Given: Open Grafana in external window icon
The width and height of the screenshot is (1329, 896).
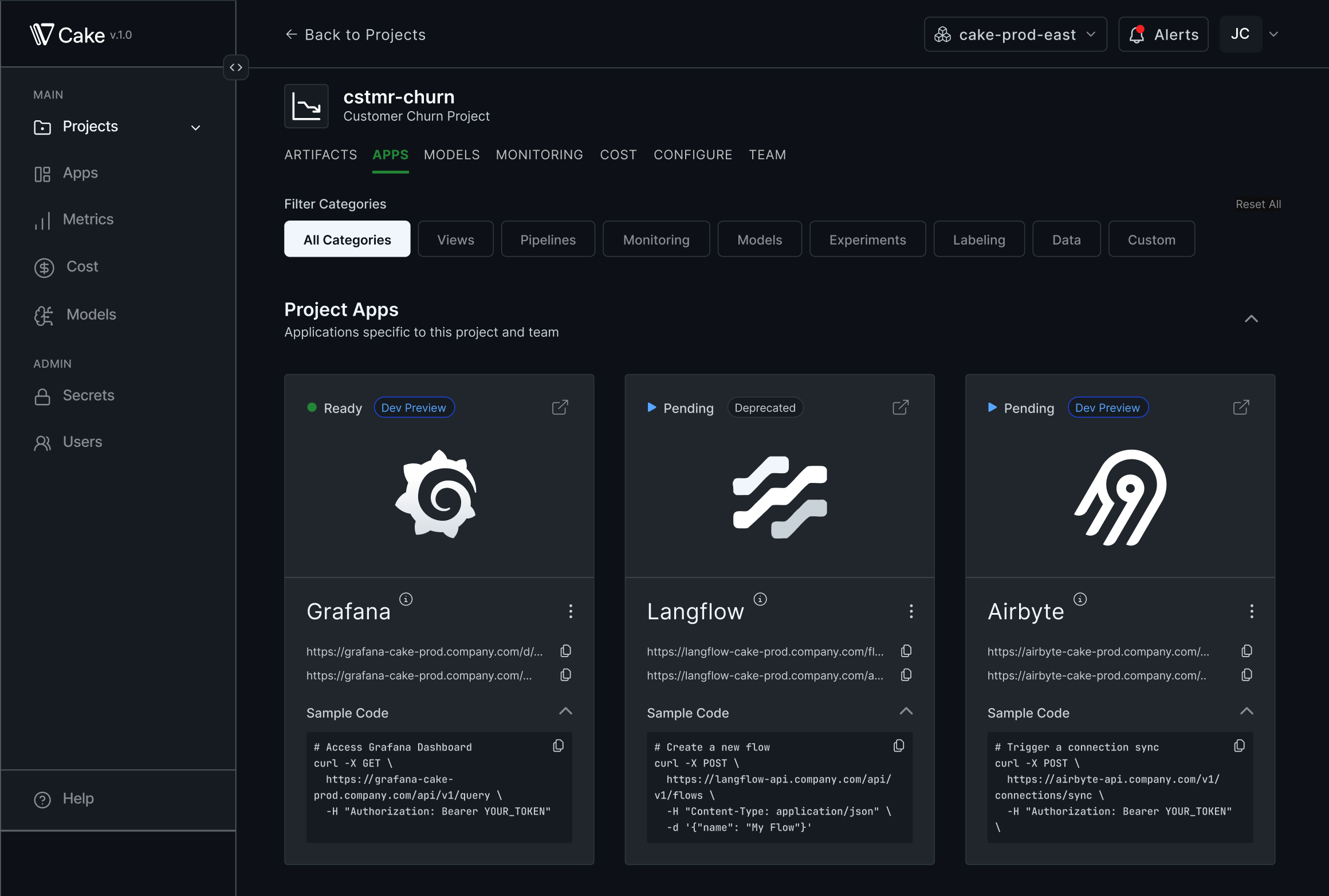Looking at the screenshot, I should click(560, 407).
